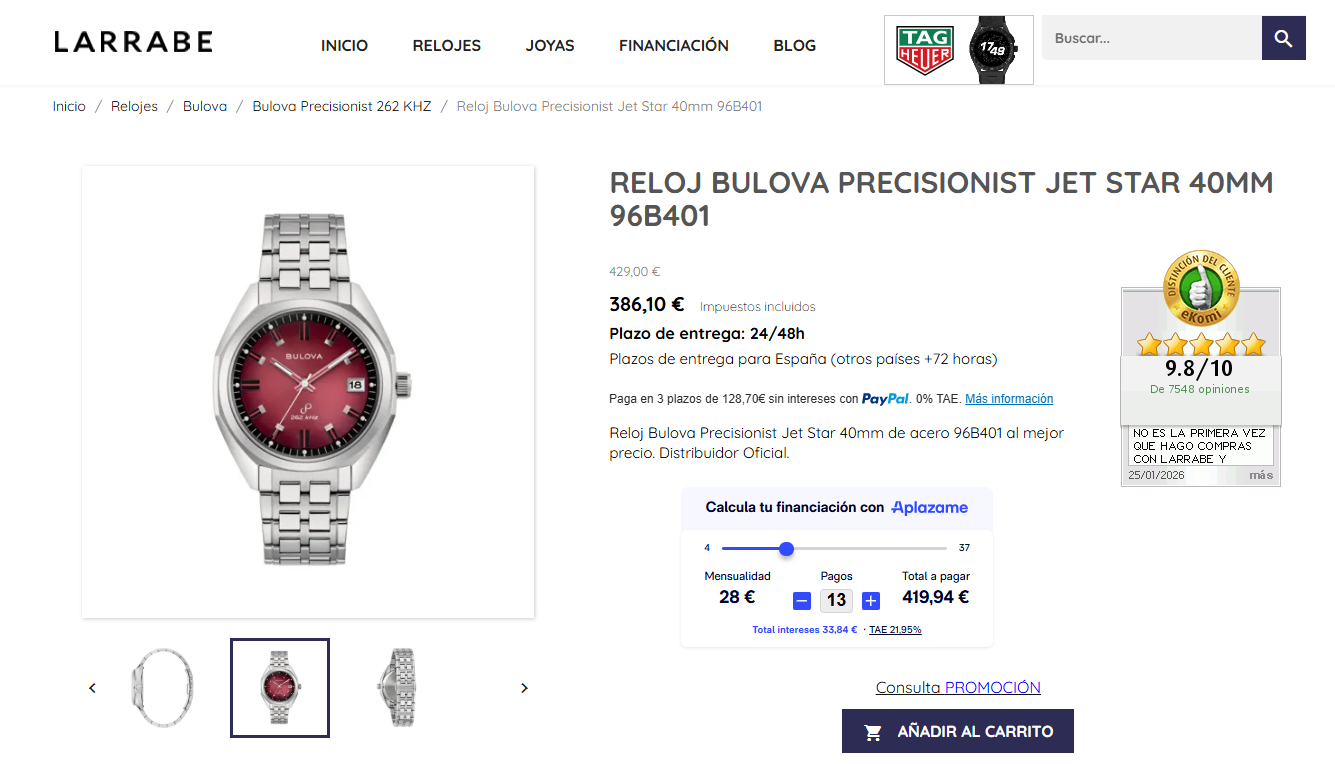
Task: Type in the Buscar search field
Action: [x=1151, y=39]
